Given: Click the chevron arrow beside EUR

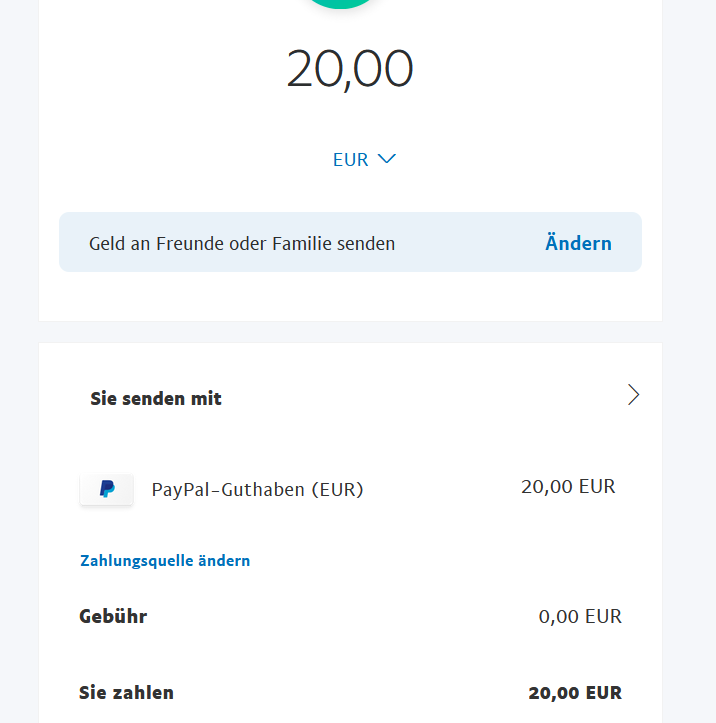Looking at the screenshot, I should tap(387, 159).
